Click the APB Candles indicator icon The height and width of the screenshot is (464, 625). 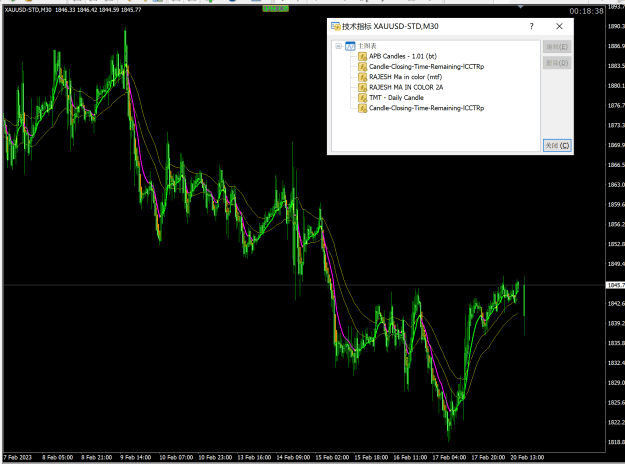click(362, 56)
